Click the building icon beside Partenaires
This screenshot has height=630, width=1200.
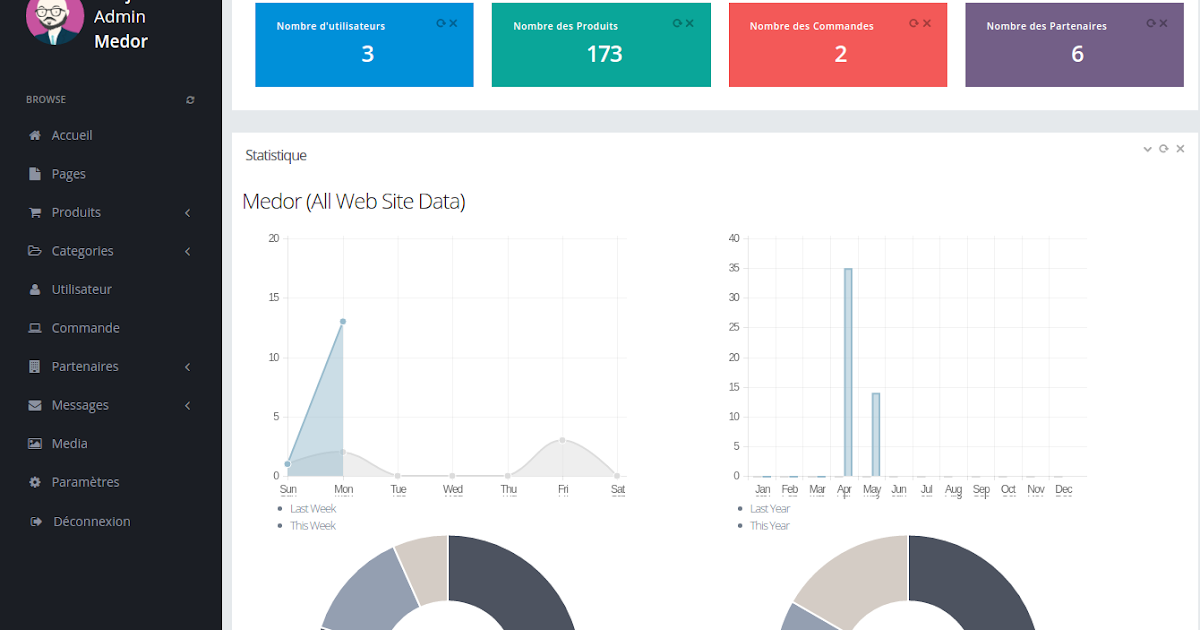tap(35, 366)
